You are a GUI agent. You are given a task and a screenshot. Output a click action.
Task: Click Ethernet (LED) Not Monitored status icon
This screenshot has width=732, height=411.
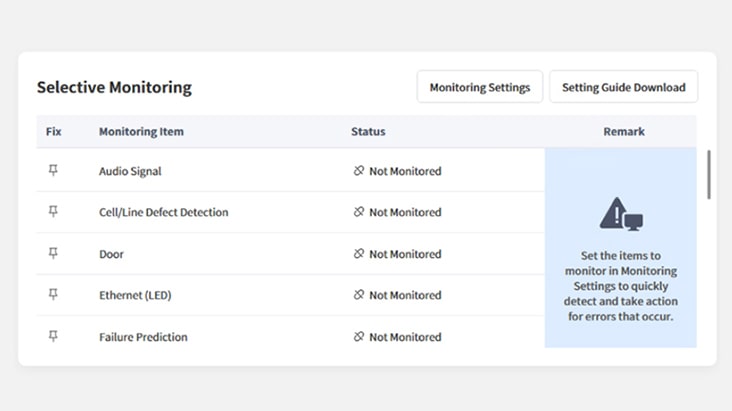click(x=359, y=295)
